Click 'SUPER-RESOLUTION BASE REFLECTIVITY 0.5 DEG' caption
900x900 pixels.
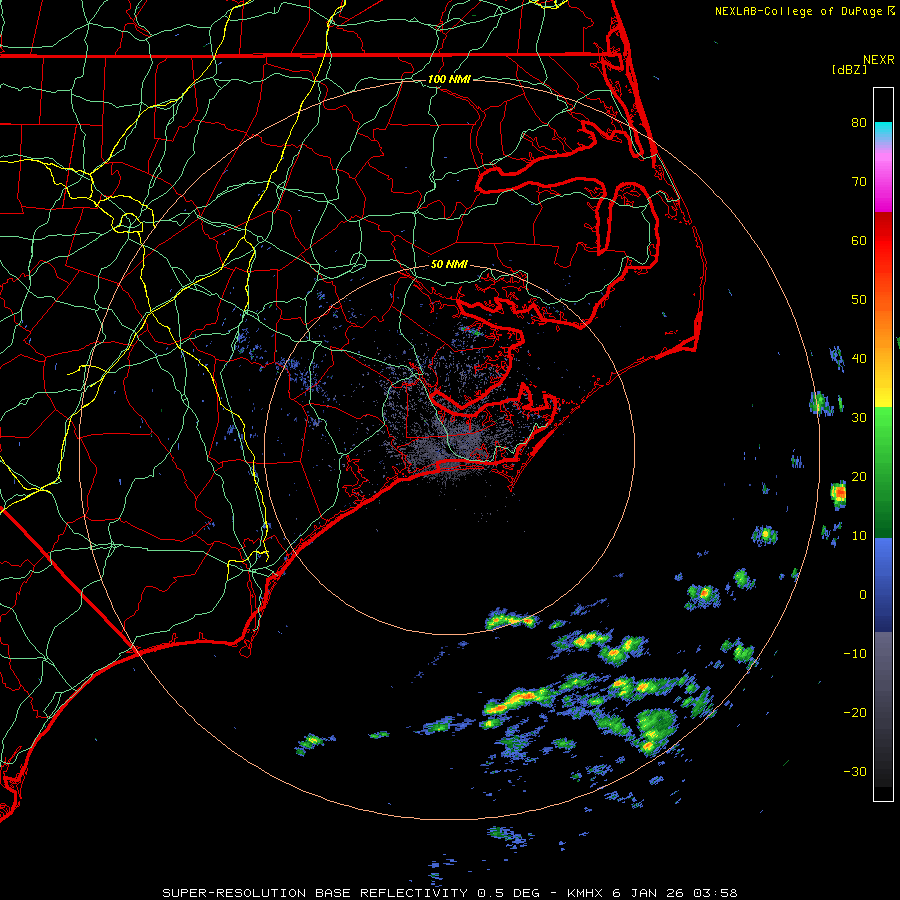pyautogui.click(x=351, y=893)
